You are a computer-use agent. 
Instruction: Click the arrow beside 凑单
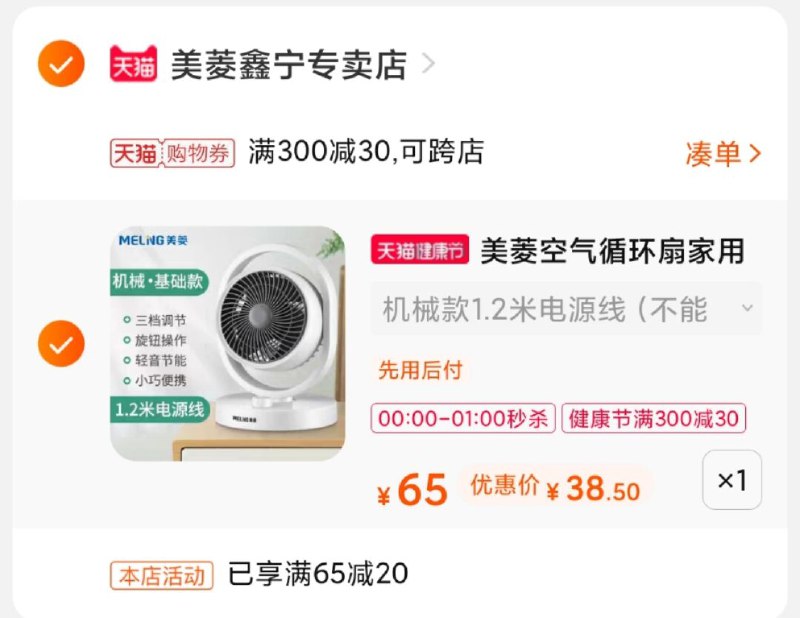point(755,153)
